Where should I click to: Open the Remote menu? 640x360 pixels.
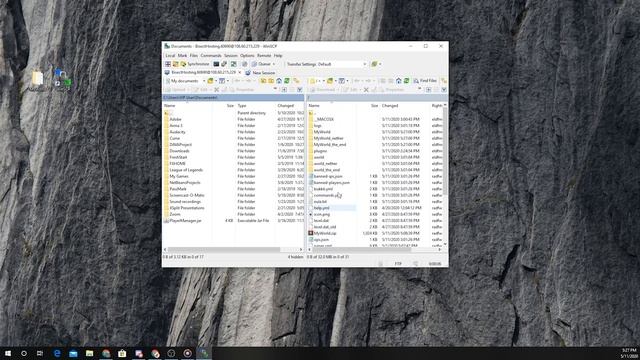tap(264, 56)
